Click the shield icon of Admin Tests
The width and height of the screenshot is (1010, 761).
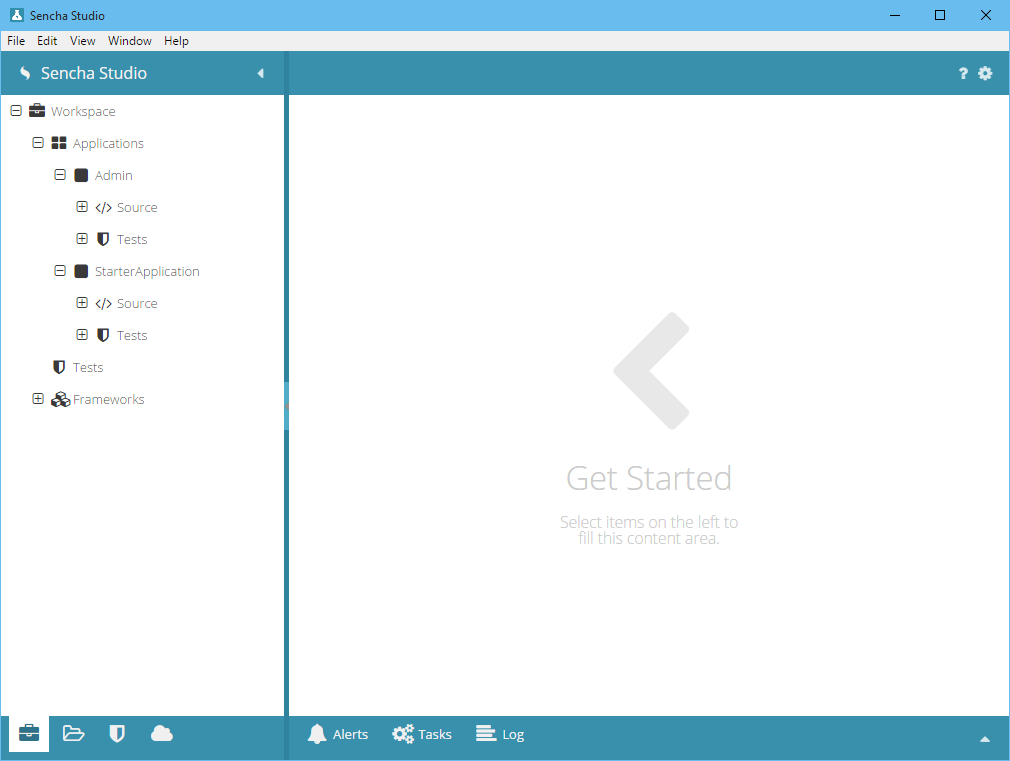[102, 239]
